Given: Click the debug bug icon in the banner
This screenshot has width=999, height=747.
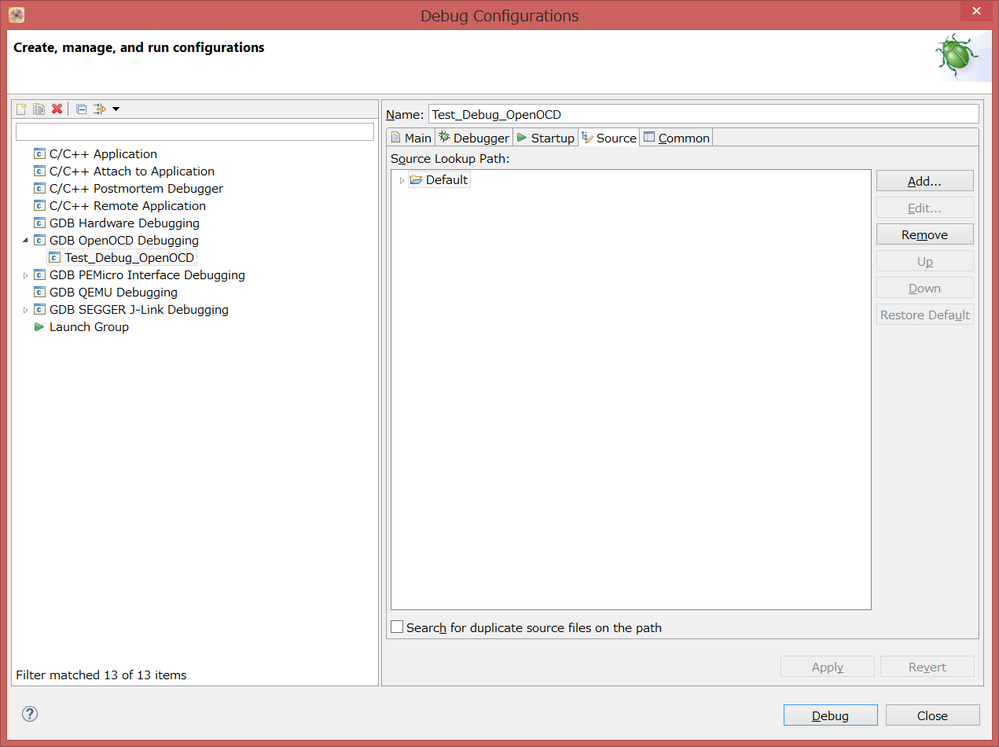Looking at the screenshot, I should click(957, 55).
